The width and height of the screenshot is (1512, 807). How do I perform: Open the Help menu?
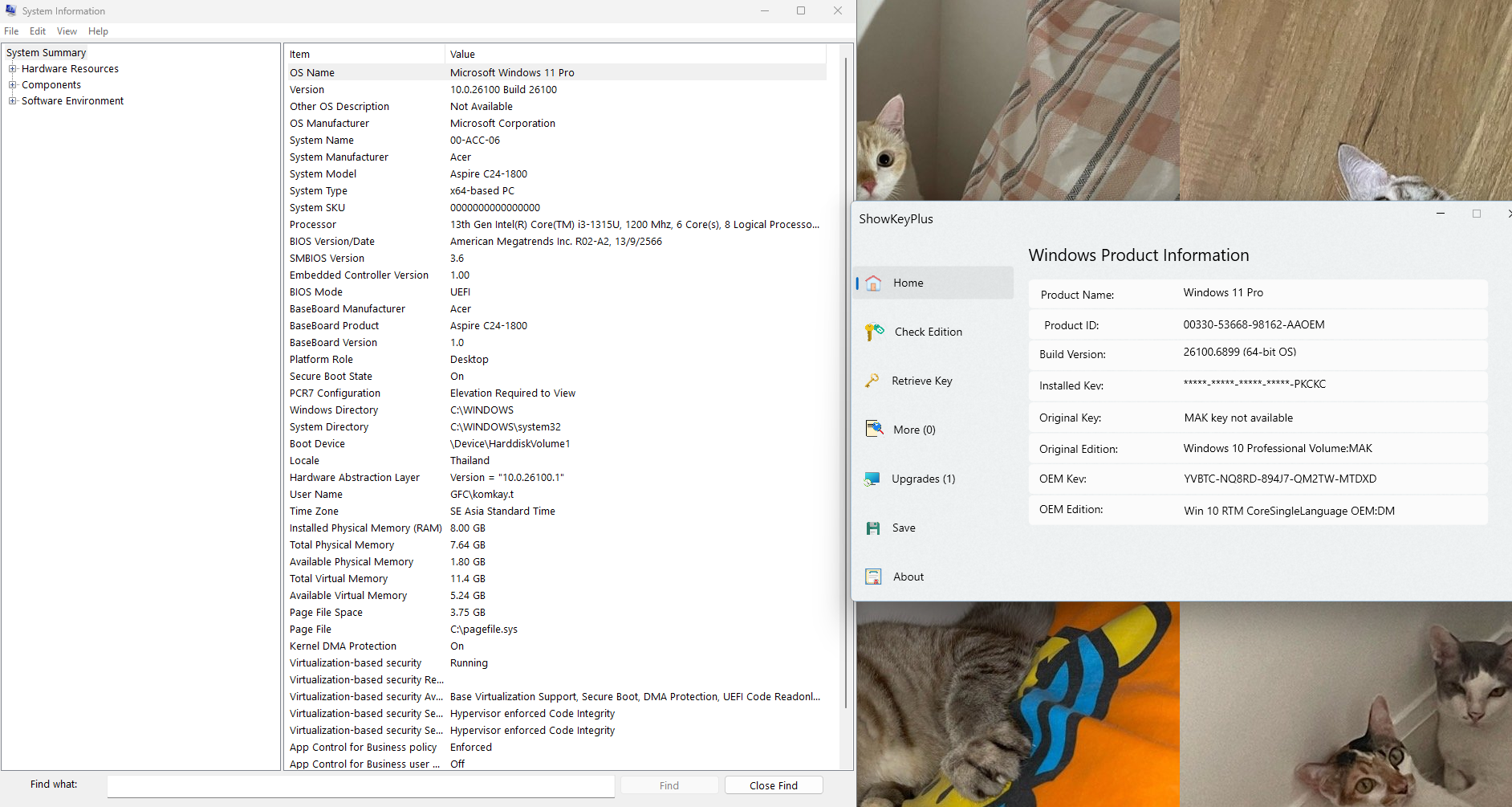pyautogui.click(x=98, y=31)
